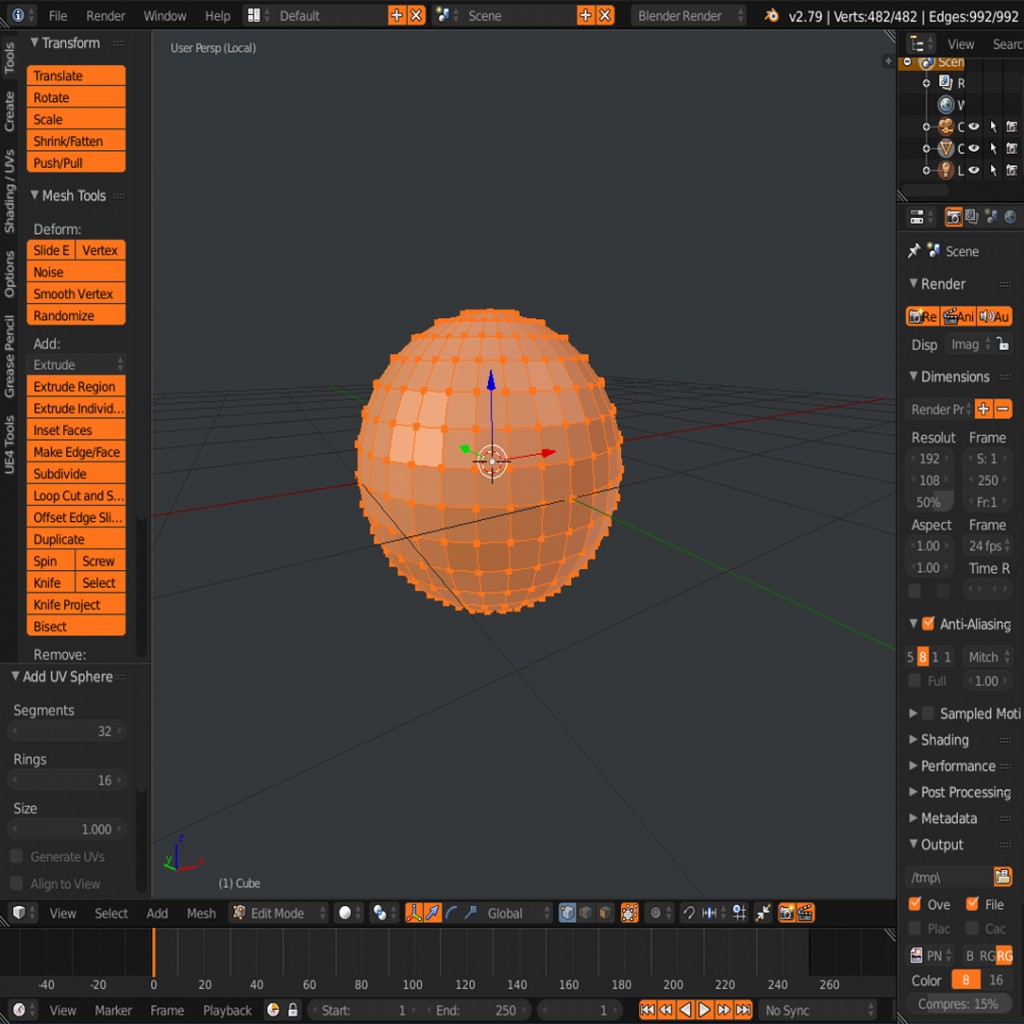
Task: Select the World properties tab globe icon
Action: (1010, 216)
